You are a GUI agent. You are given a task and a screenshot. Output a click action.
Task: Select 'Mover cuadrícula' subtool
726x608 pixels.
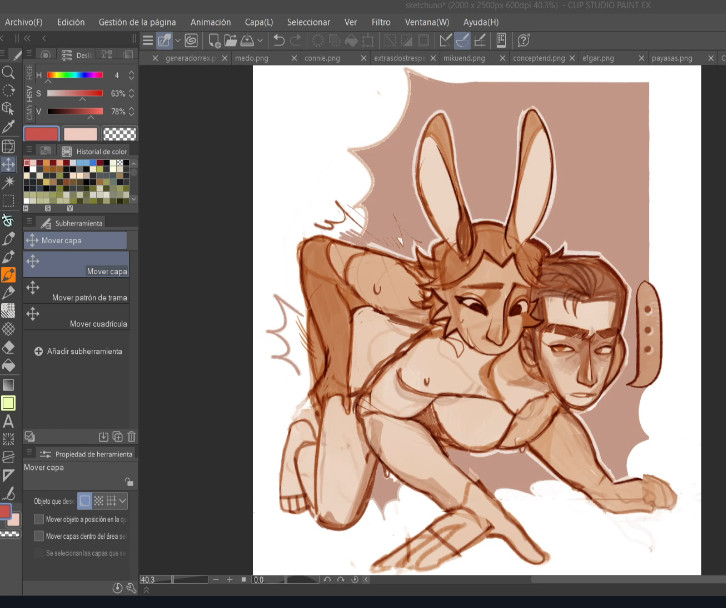76,317
